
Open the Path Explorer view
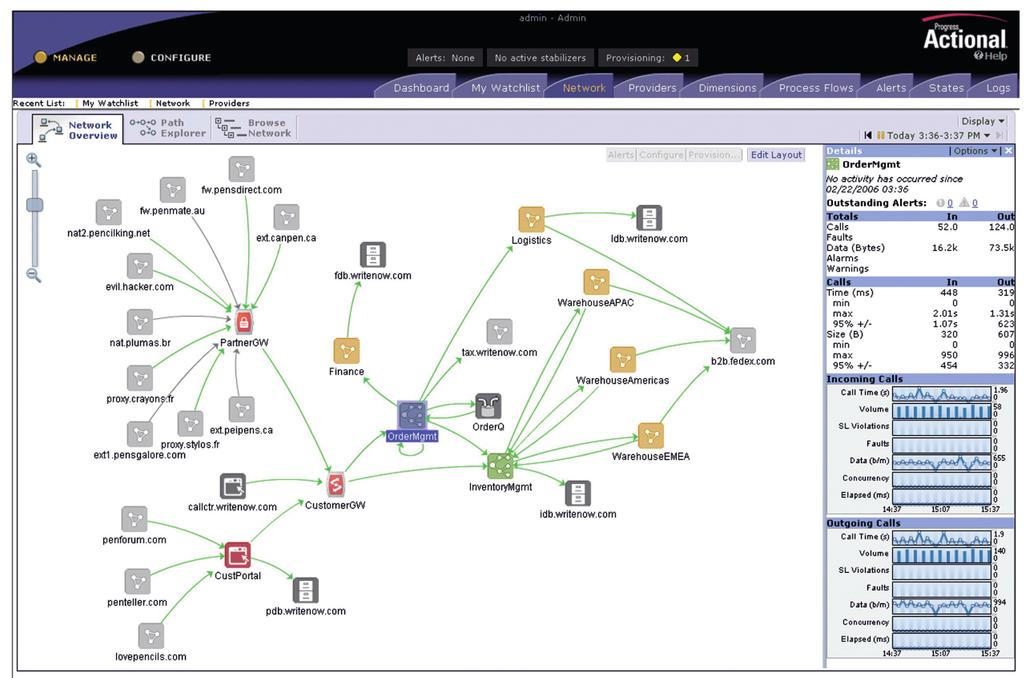(168, 127)
